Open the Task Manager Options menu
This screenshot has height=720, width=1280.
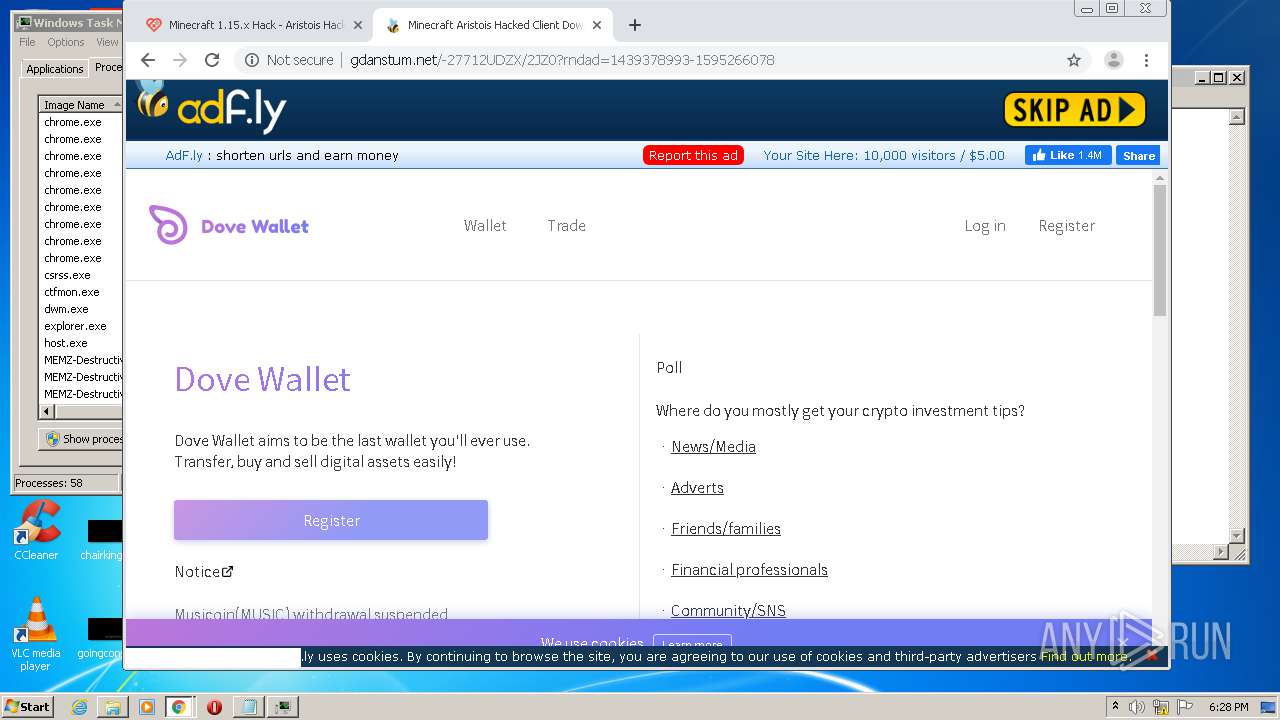tap(66, 42)
